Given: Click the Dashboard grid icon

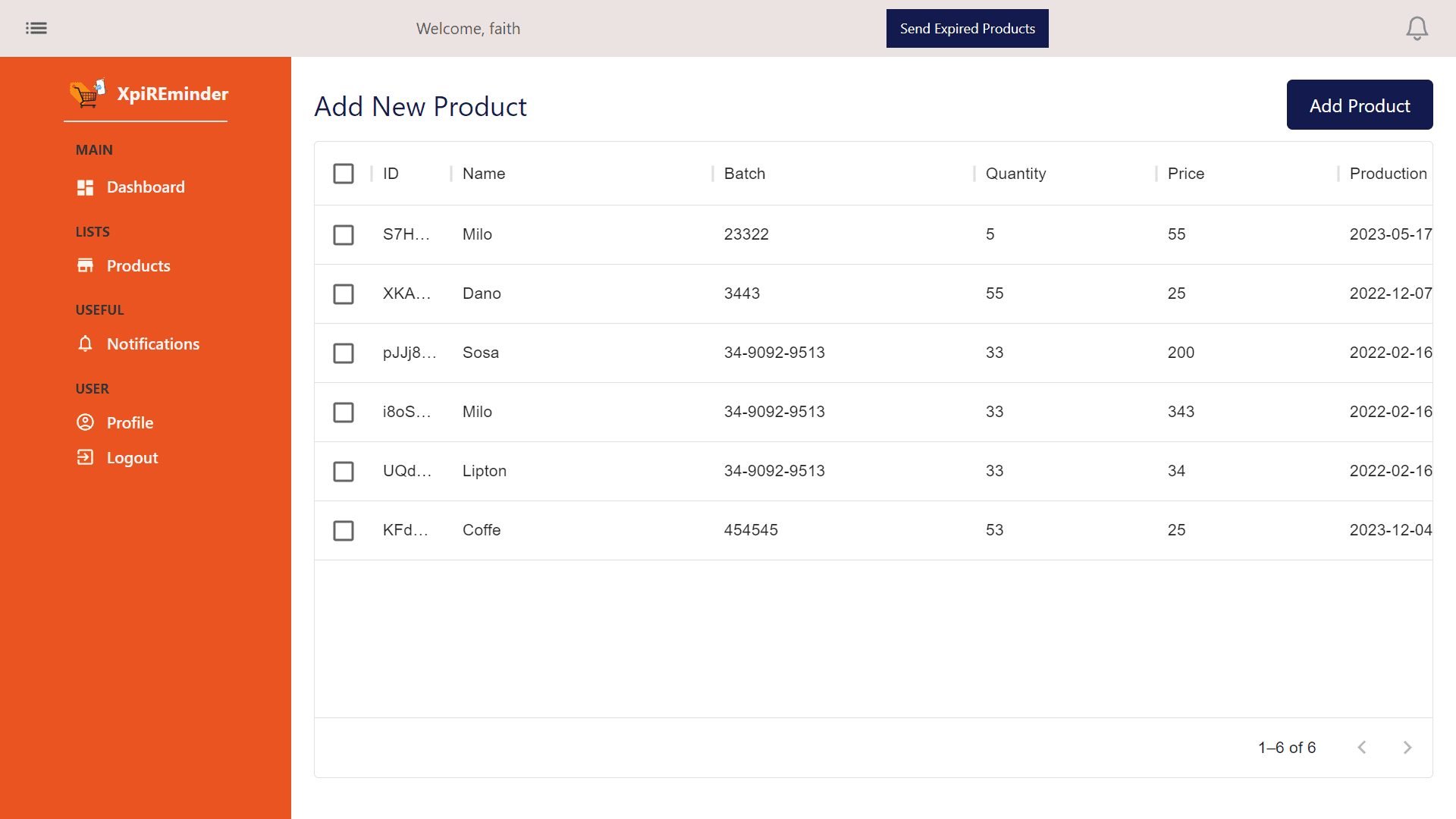Looking at the screenshot, I should (x=85, y=187).
